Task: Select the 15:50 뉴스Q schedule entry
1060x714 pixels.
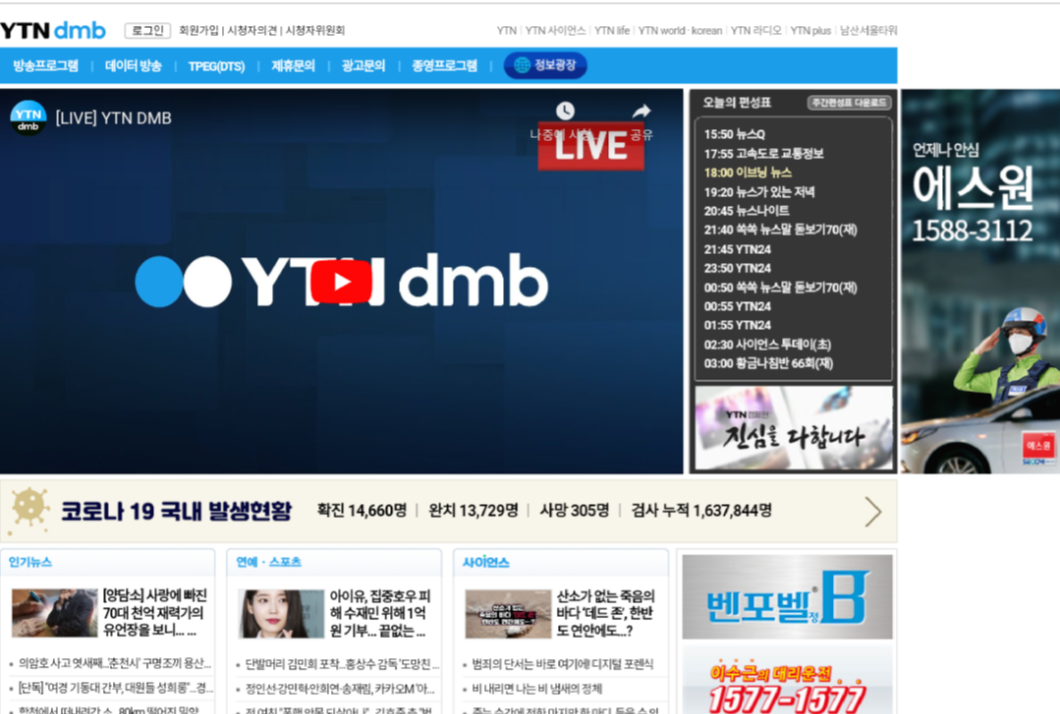Action: tap(735, 134)
